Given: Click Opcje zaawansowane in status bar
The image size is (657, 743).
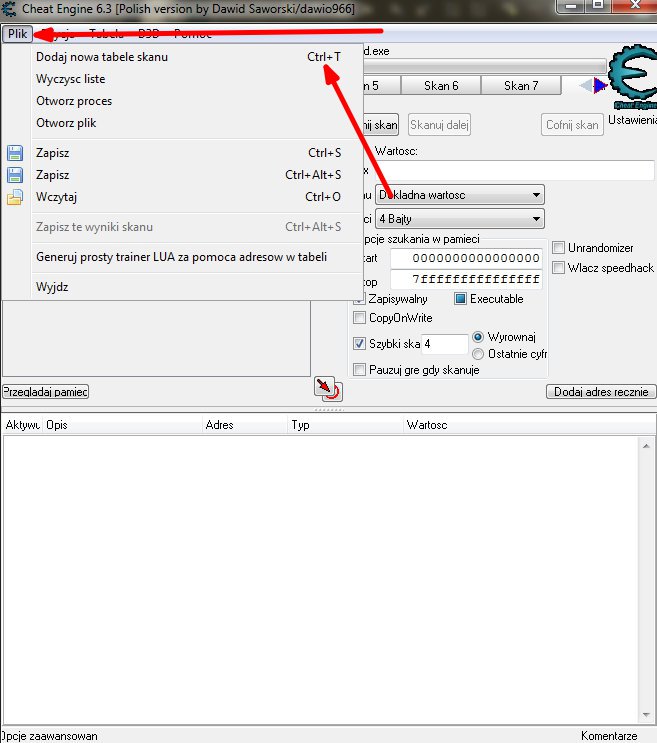Looking at the screenshot, I should tap(49, 736).
